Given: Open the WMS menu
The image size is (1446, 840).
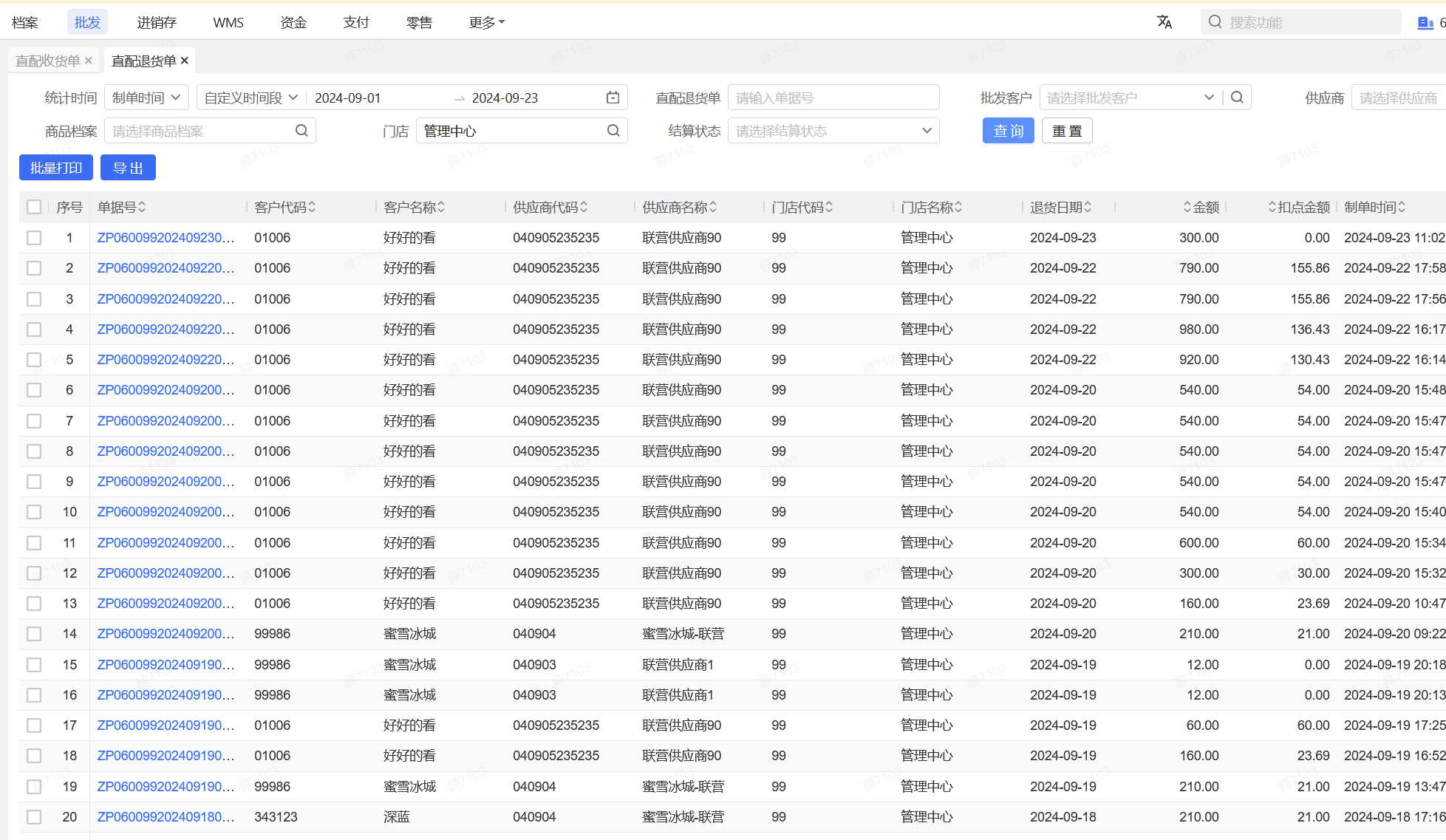Looking at the screenshot, I should (x=228, y=22).
